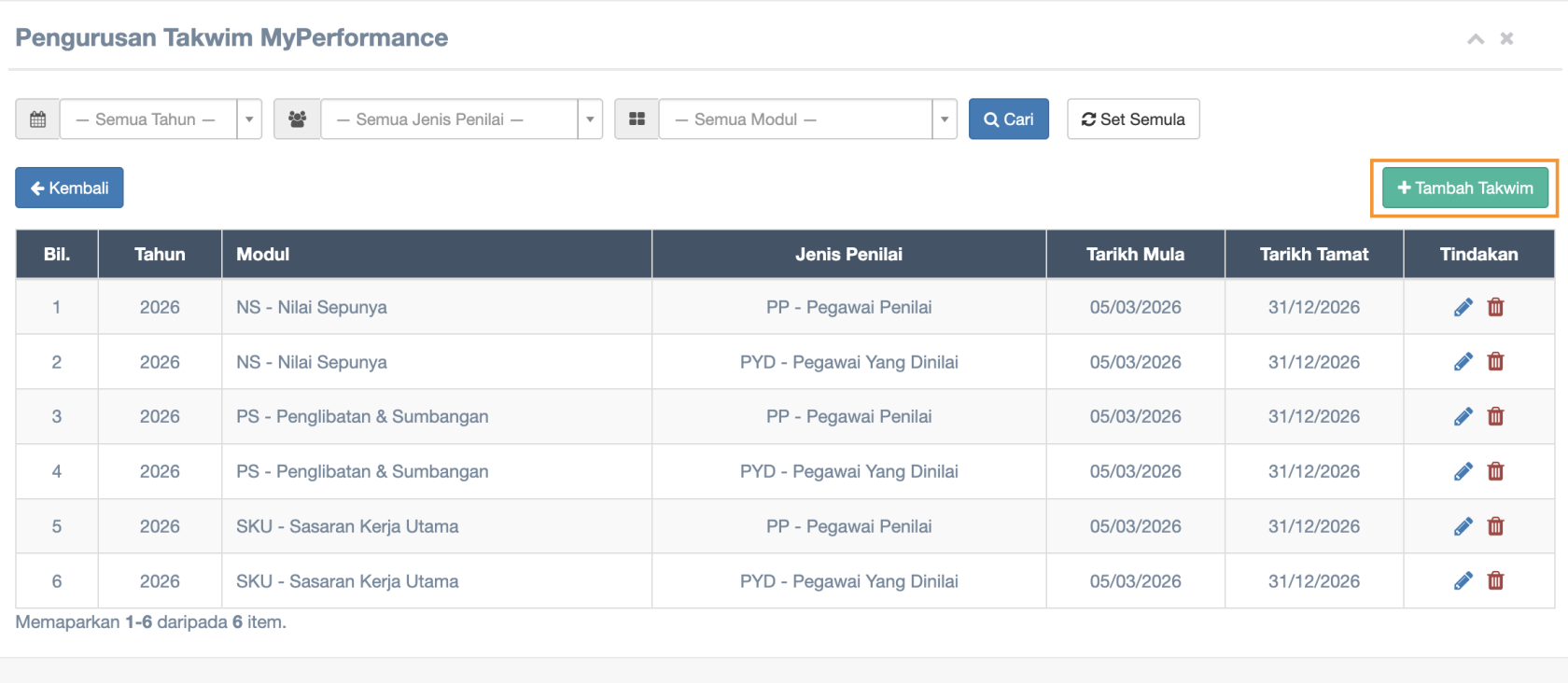Open the Semua Tahun dropdown

pos(161,119)
